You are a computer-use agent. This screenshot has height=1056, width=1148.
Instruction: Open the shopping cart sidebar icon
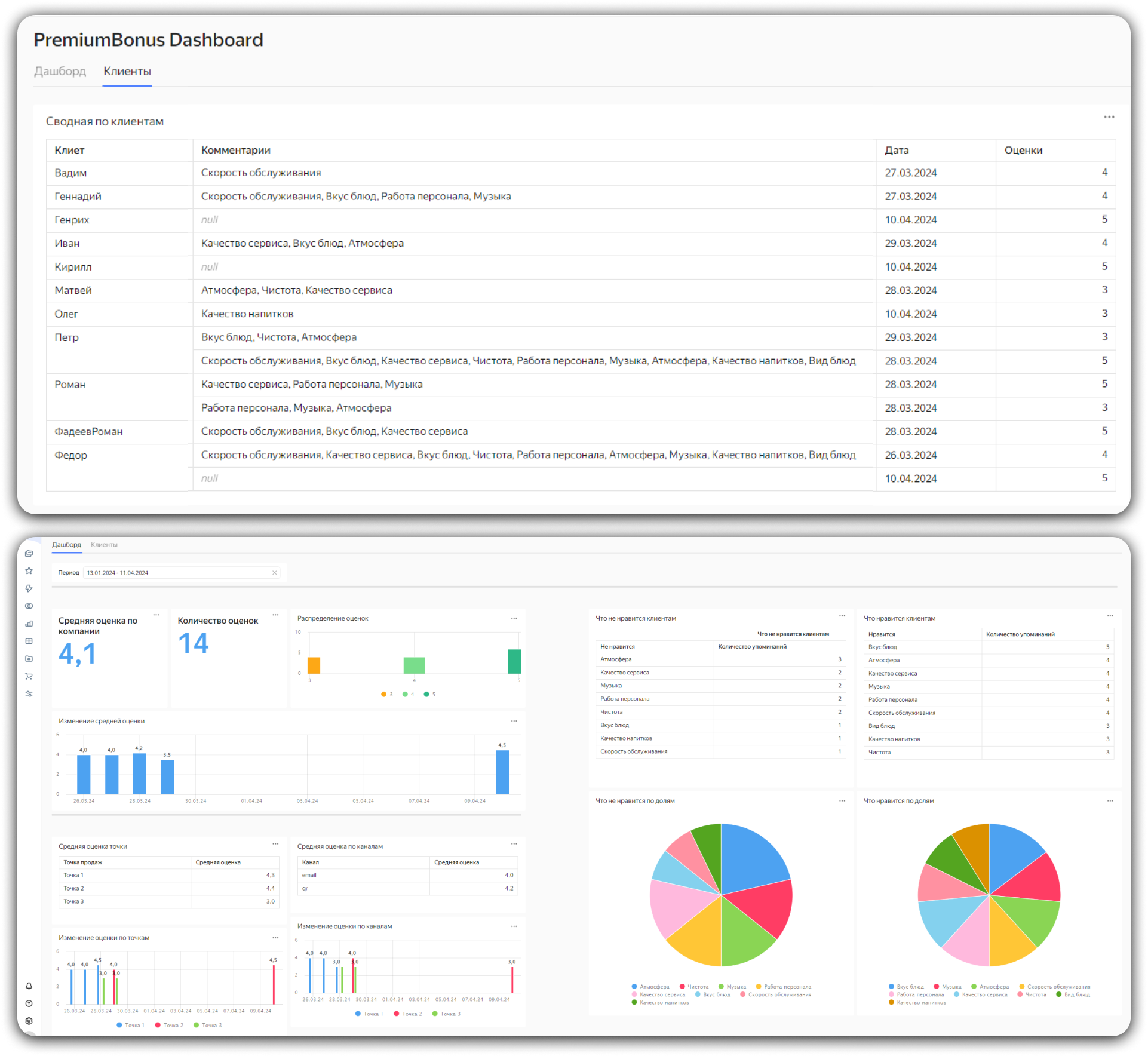coord(29,676)
